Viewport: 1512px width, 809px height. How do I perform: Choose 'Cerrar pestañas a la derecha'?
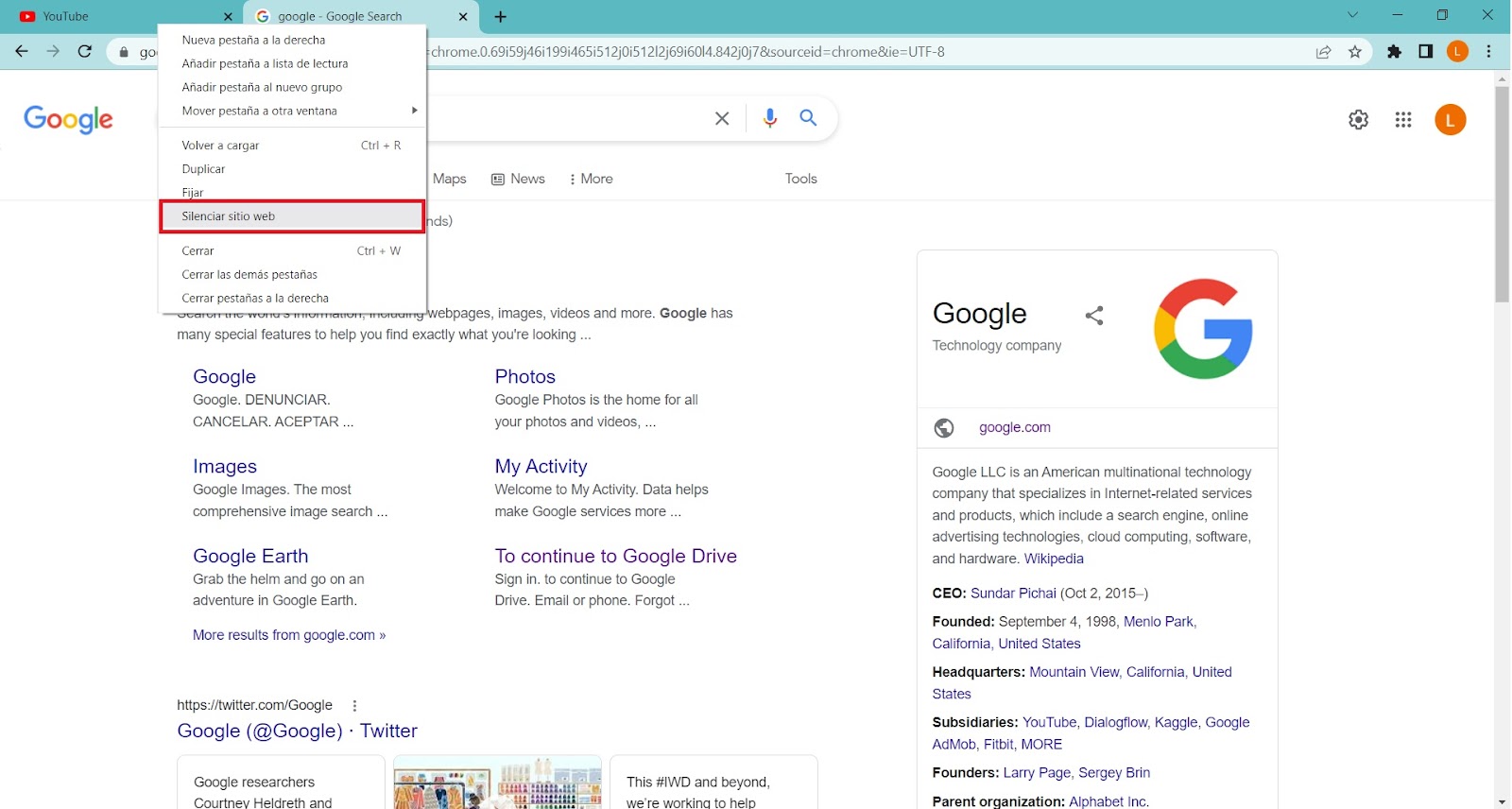point(292,299)
